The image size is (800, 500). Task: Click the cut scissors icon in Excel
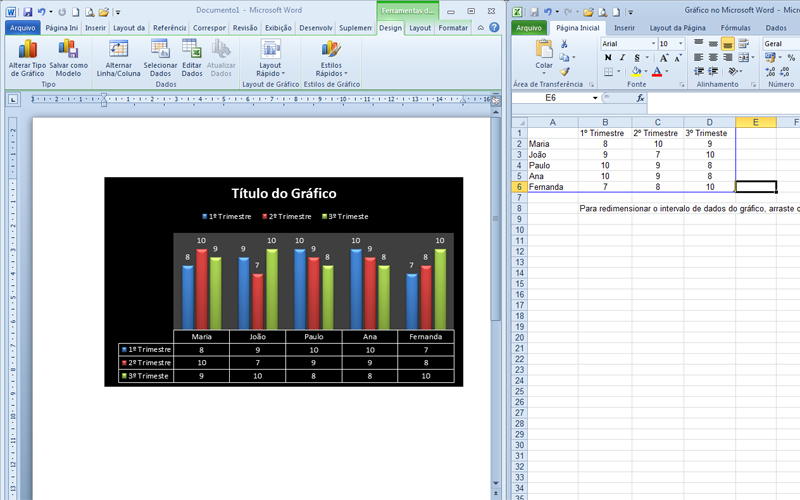(x=564, y=44)
